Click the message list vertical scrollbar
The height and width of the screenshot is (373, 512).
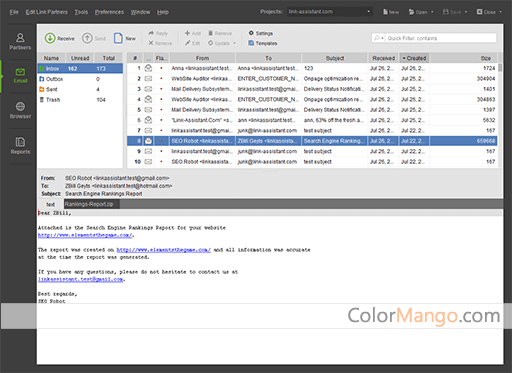click(x=500, y=115)
